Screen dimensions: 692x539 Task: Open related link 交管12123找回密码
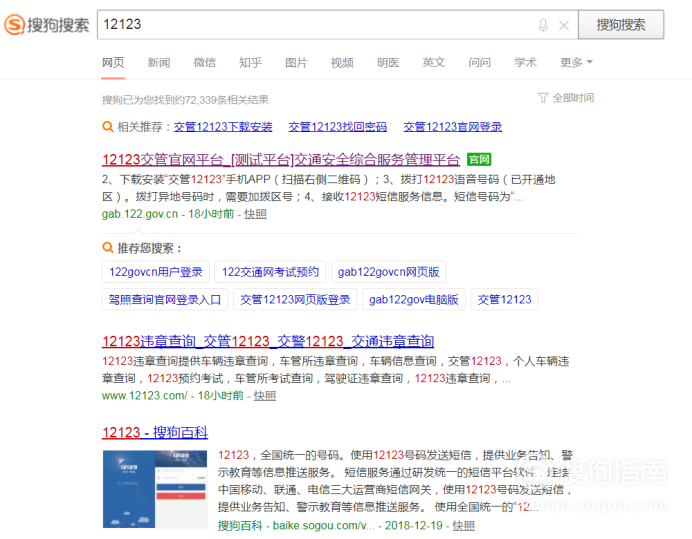pos(338,127)
